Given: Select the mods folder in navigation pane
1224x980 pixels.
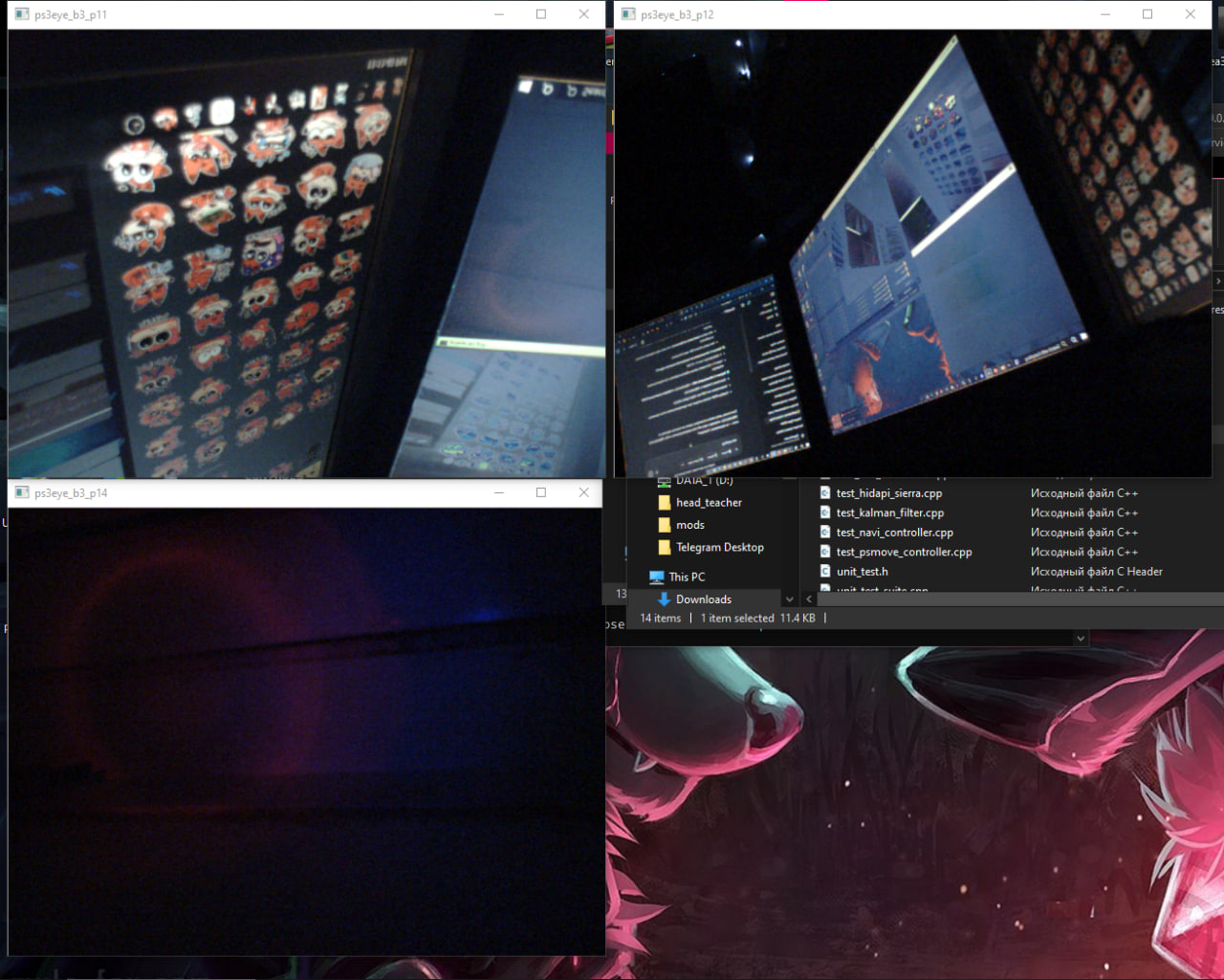Looking at the screenshot, I should click(x=689, y=525).
